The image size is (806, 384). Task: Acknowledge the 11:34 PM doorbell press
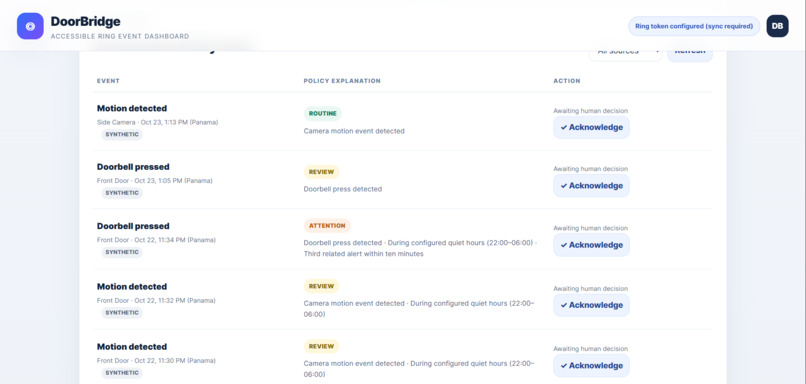[591, 245]
